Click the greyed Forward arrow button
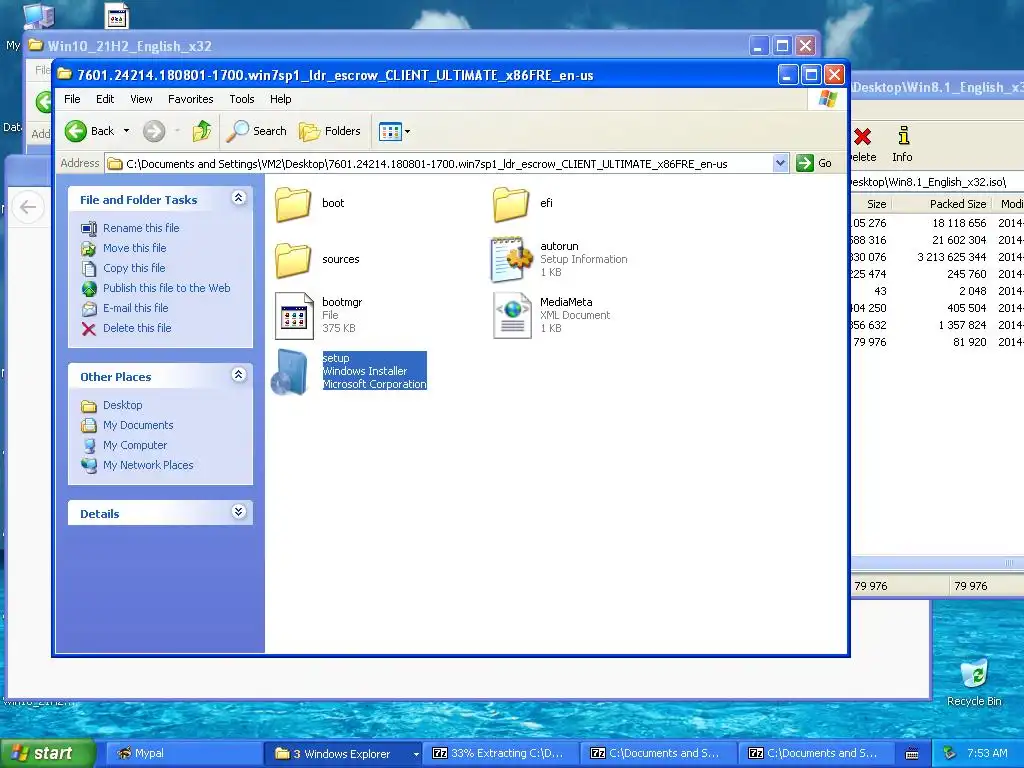 (154, 131)
